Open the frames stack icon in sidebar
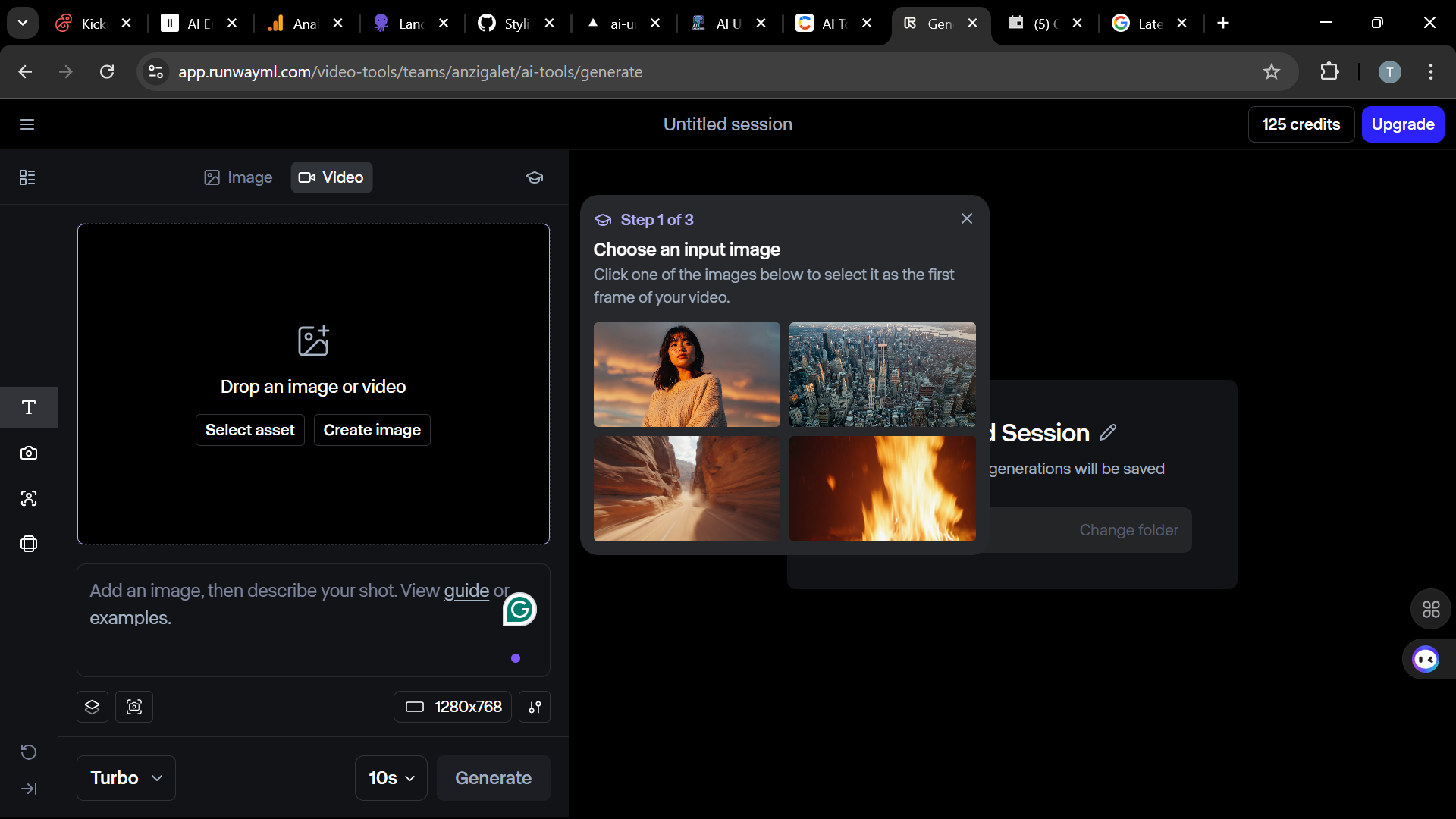The image size is (1456, 819). pyautogui.click(x=29, y=544)
